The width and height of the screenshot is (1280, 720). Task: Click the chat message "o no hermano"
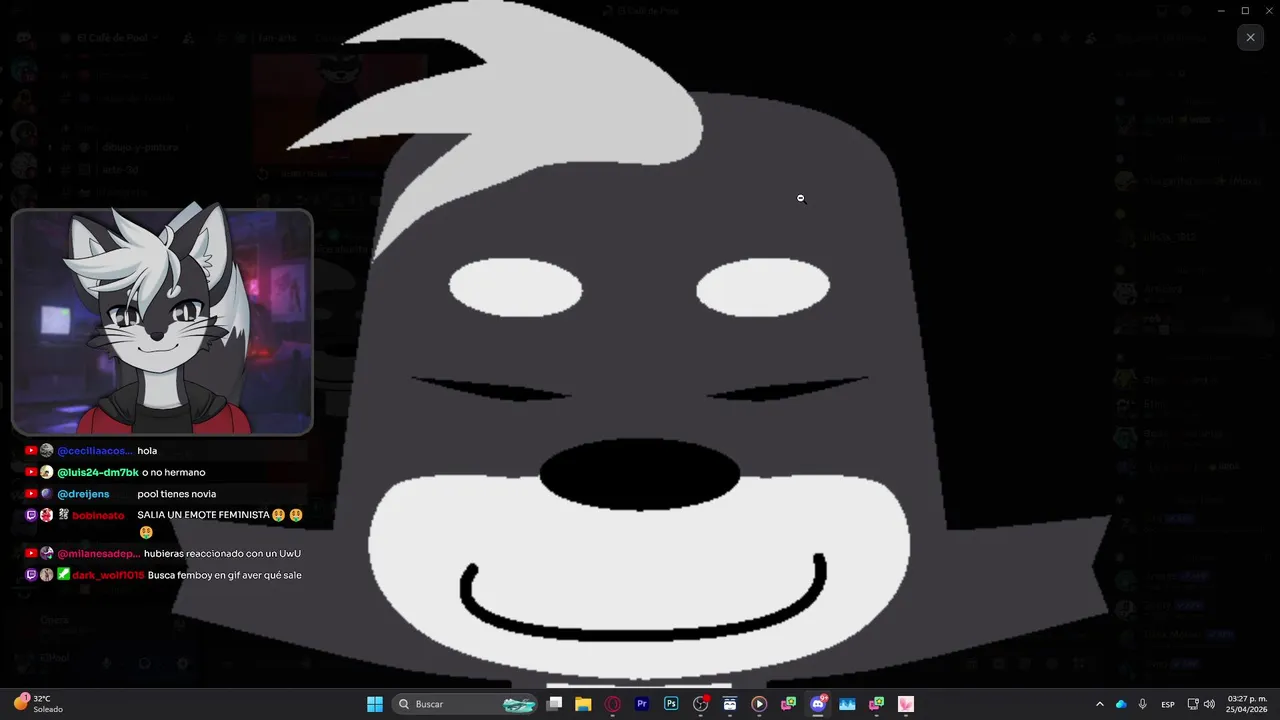[x=173, y=472]
